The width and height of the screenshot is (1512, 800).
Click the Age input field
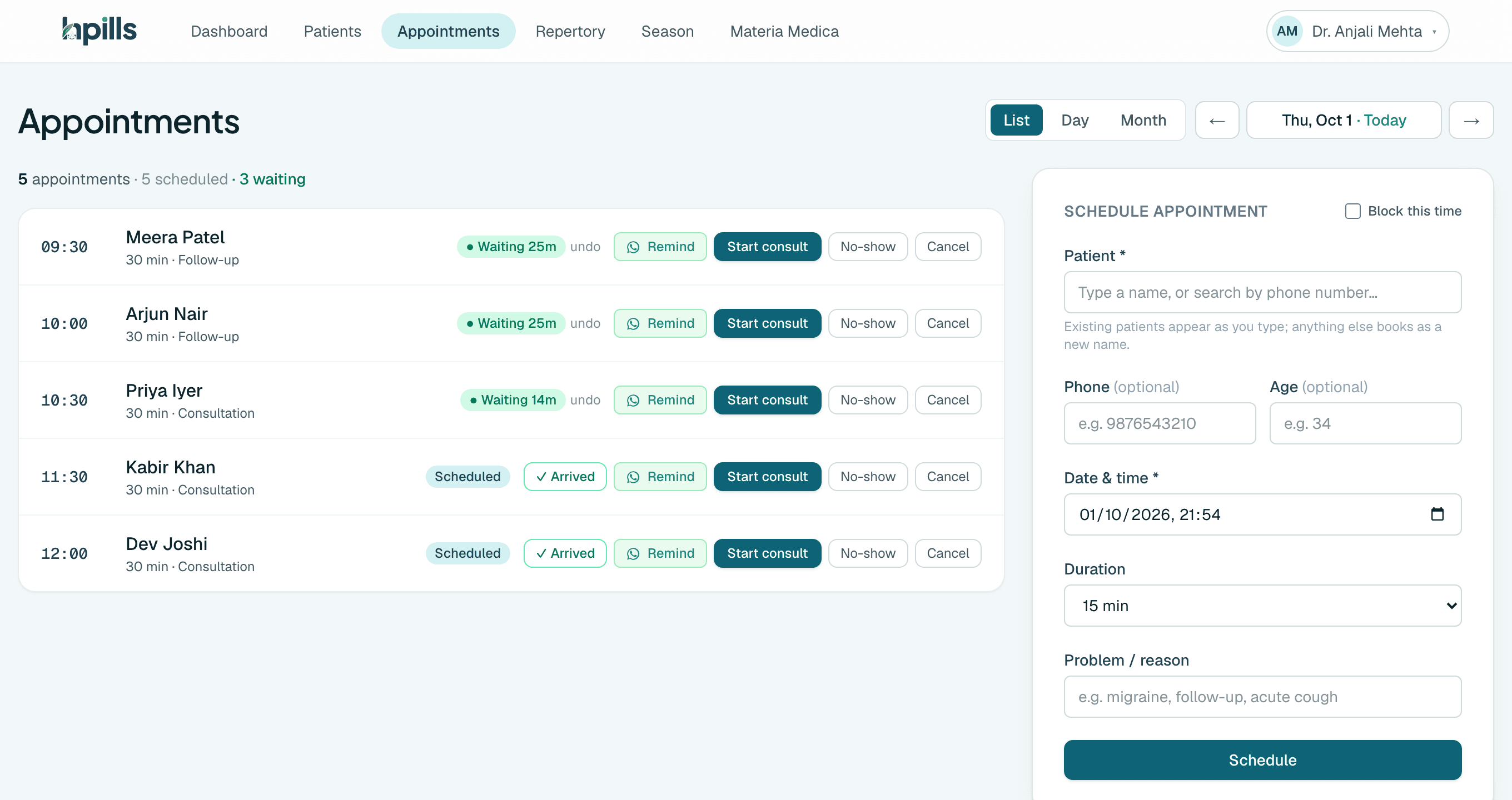coord(1365,423)
